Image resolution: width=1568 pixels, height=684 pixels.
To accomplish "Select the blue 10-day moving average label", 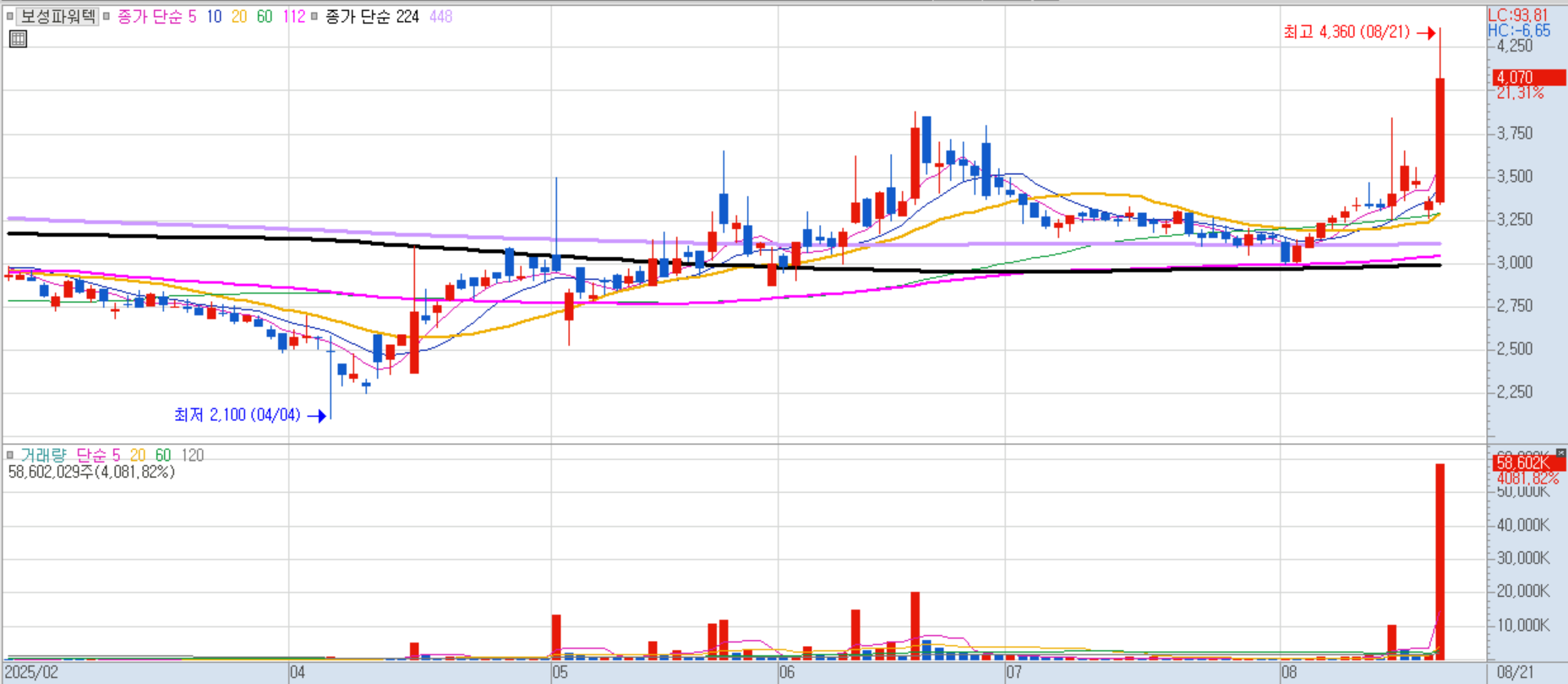I will [214, 16].
